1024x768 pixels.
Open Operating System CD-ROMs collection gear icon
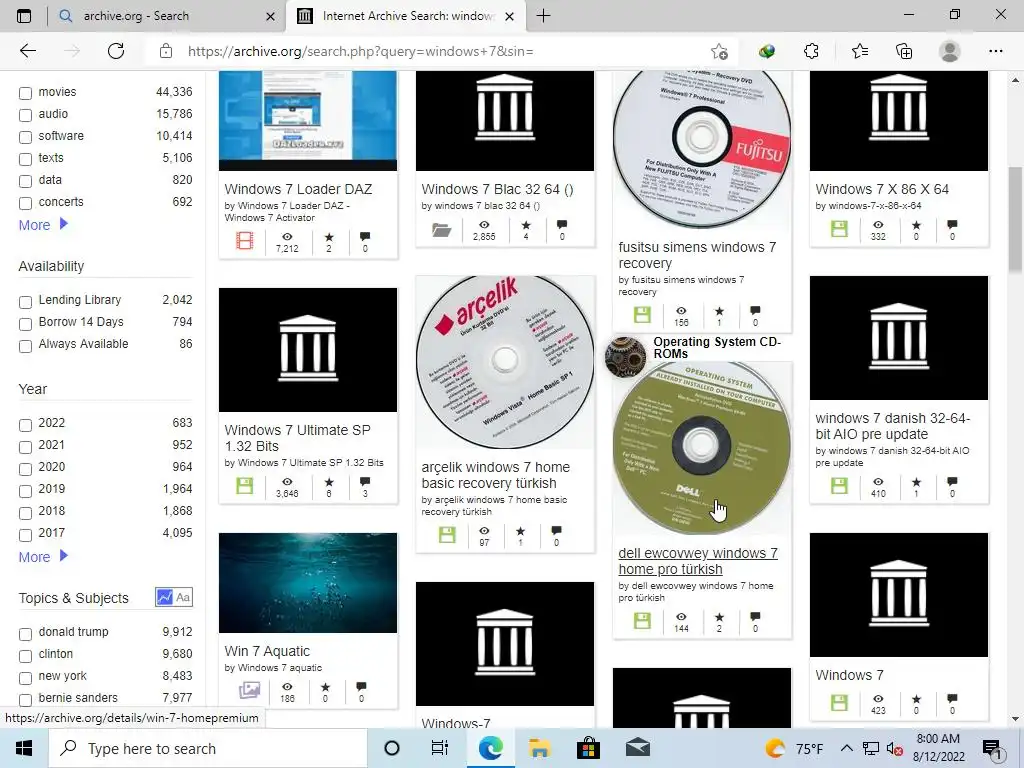(x=626, y=357)
